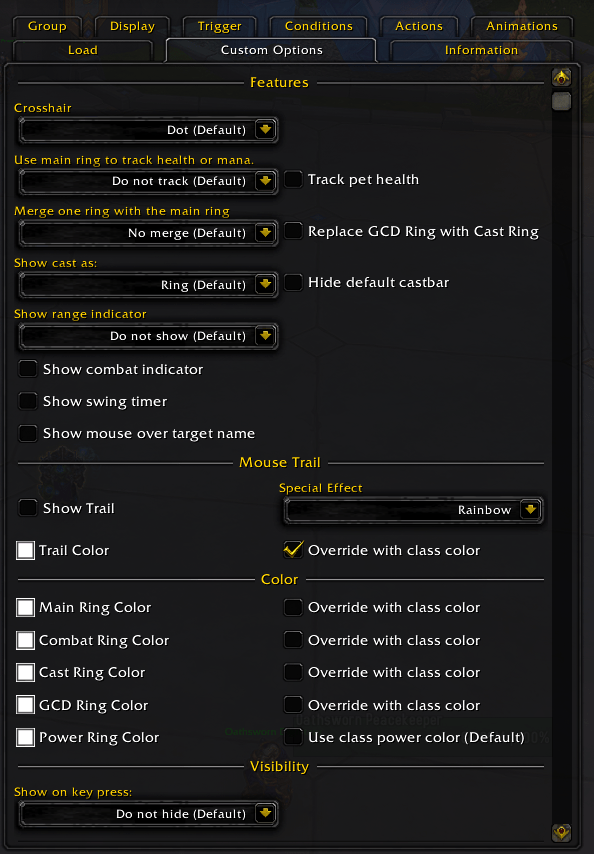Click the Special Effect Rainbow dropdown arrow
Screen dimensions: 594x854
pyautogui.click(x=530, y=510)
